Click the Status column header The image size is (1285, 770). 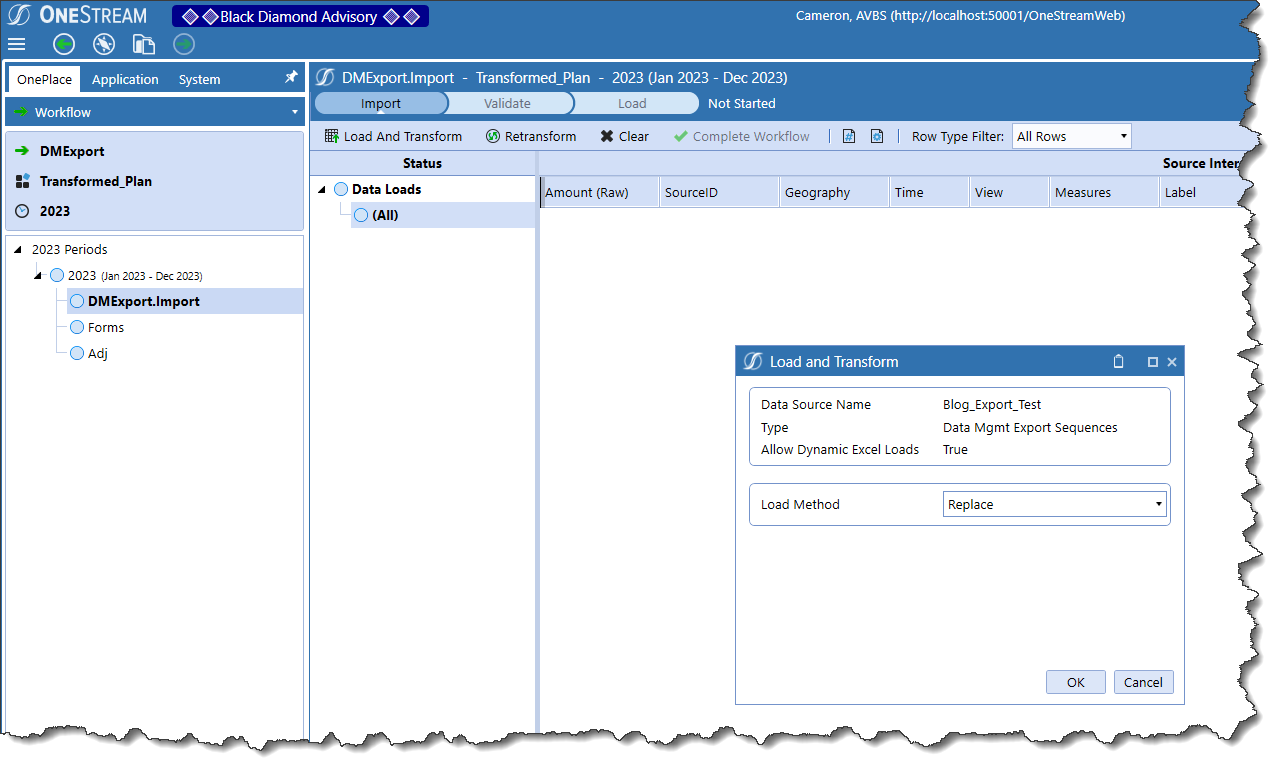pyautogui.click(x=422, y=163)
